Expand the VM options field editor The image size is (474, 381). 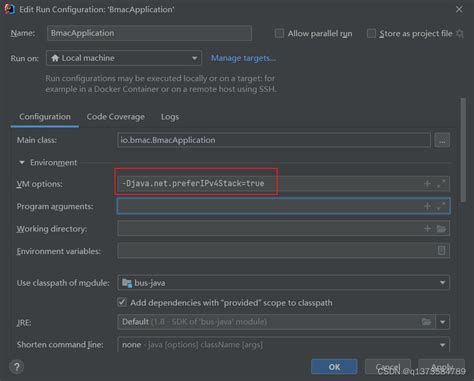(441, 184)
